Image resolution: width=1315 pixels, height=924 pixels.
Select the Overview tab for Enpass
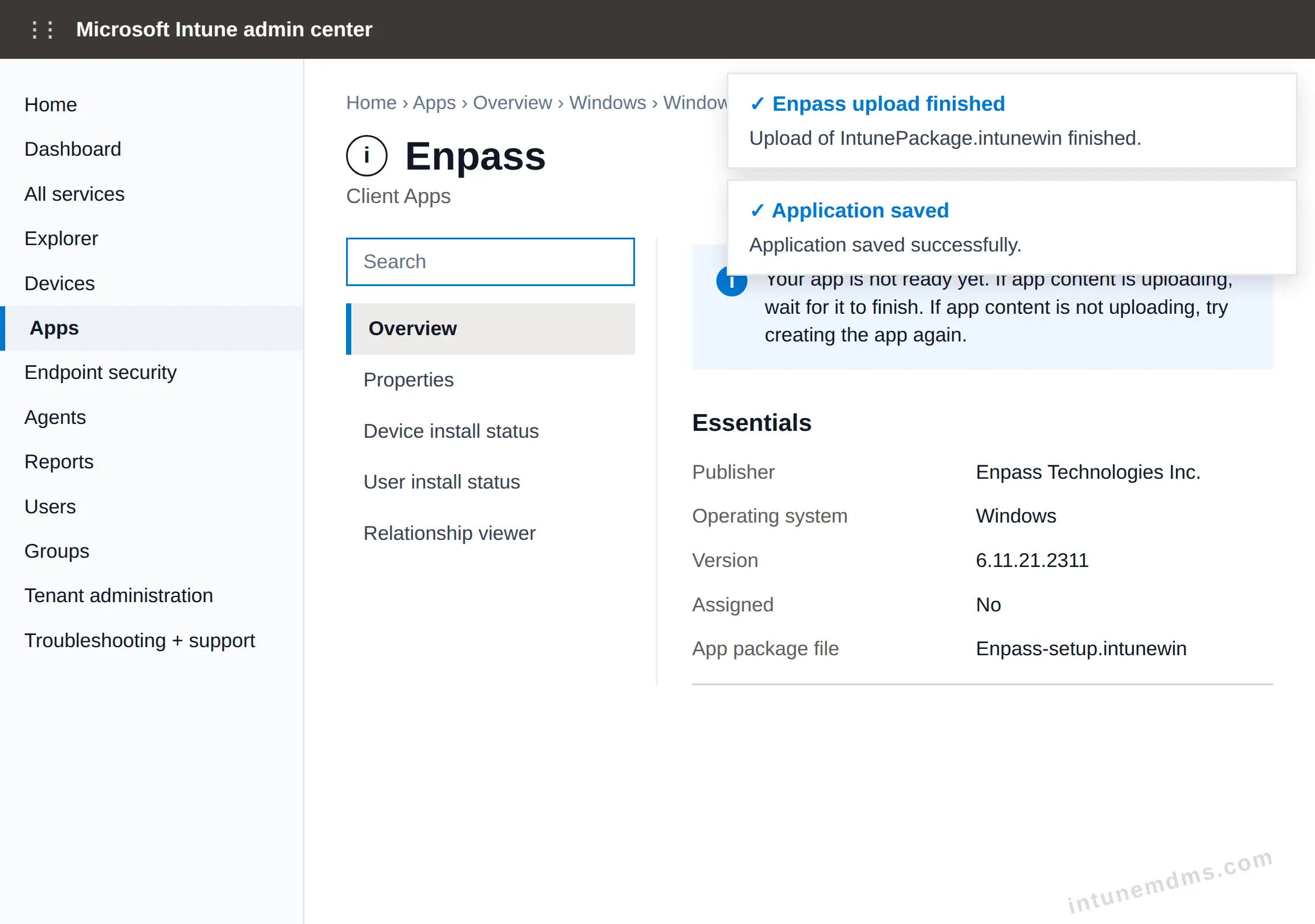[490, 329]
